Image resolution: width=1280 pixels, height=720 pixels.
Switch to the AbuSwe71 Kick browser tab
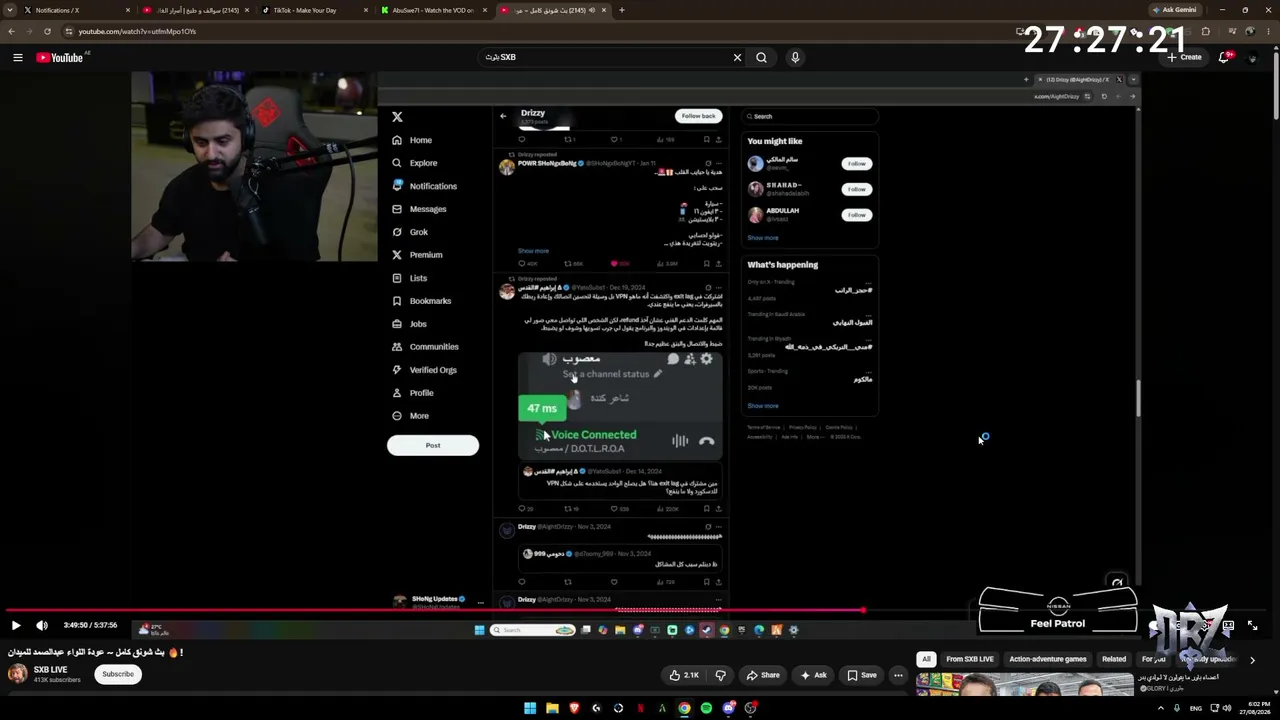435,10
